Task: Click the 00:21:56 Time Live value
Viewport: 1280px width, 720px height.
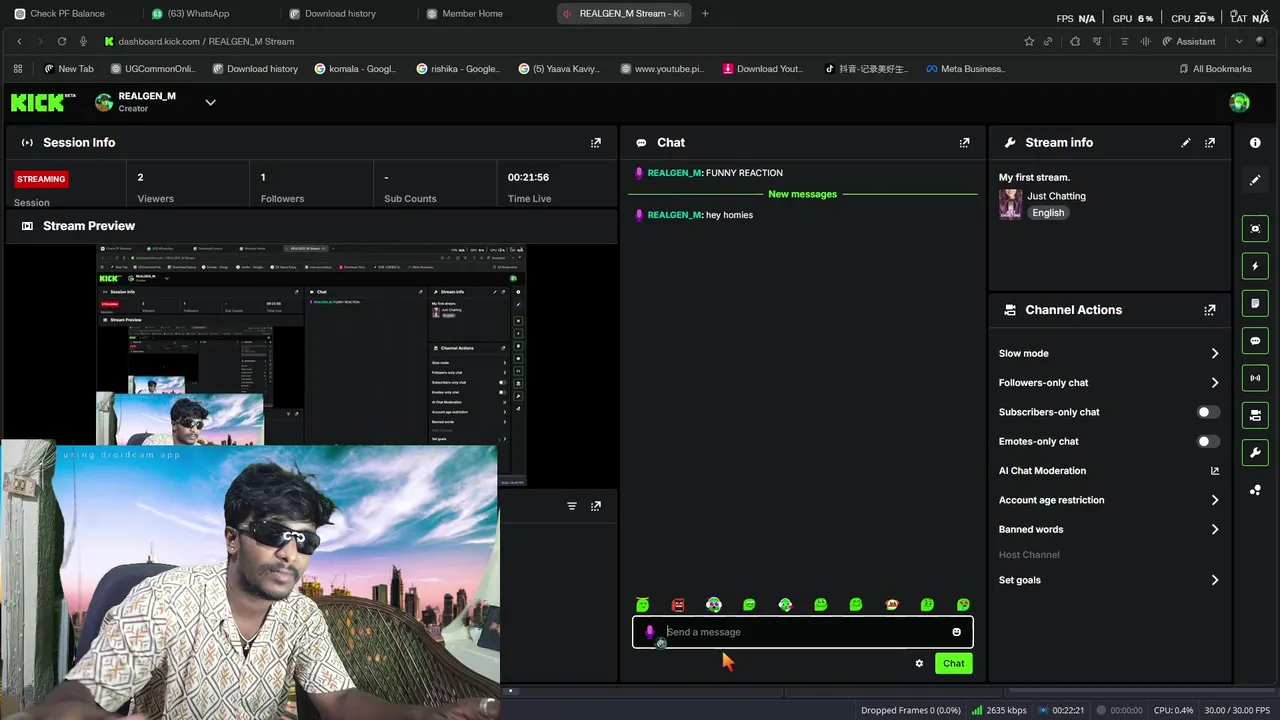Action: [528, 177]
